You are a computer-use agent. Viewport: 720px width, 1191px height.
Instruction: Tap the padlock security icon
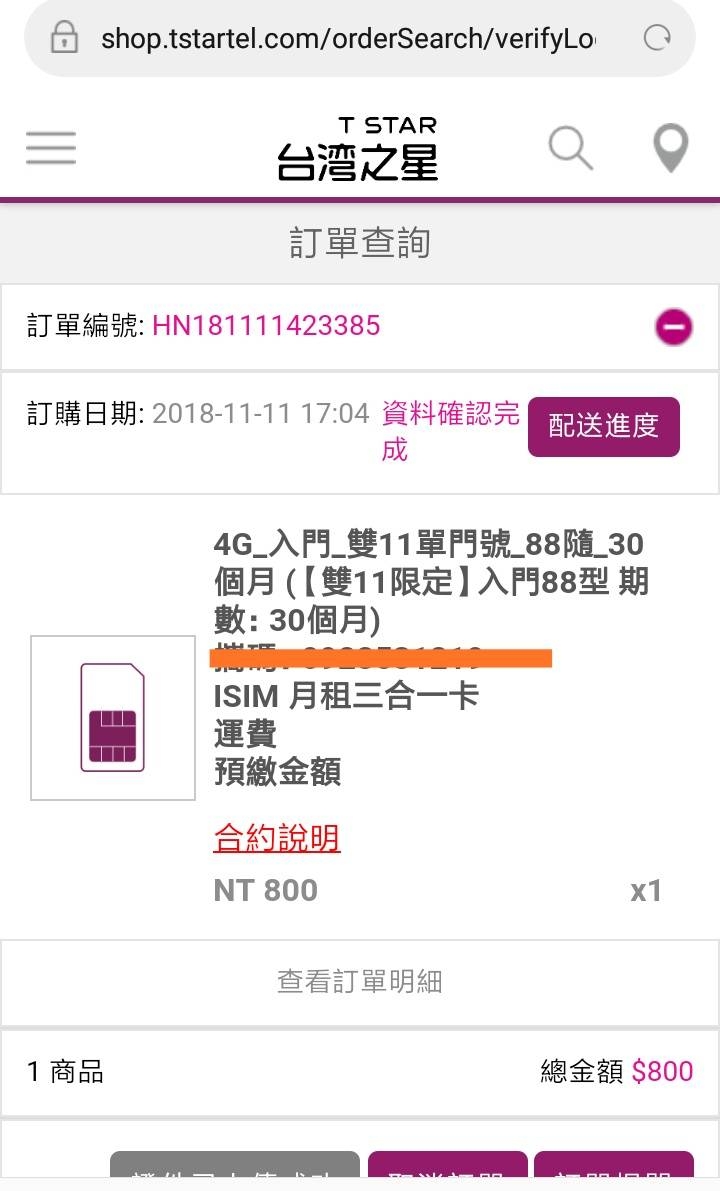[64, 36]
